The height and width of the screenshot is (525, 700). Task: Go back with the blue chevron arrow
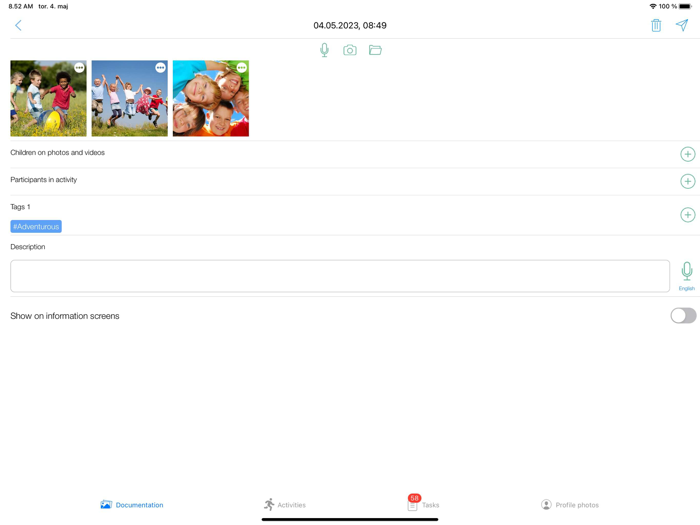18,25
